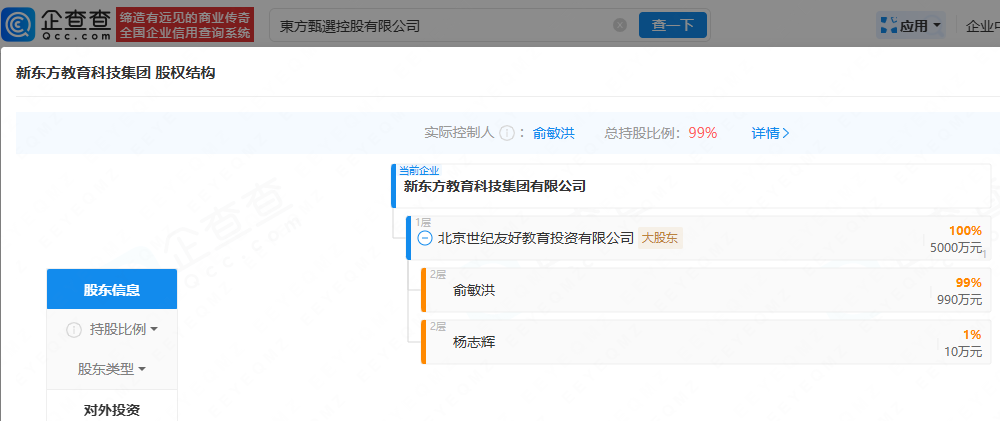Open the 应用 dropdown menu

(x=913, y=26)
